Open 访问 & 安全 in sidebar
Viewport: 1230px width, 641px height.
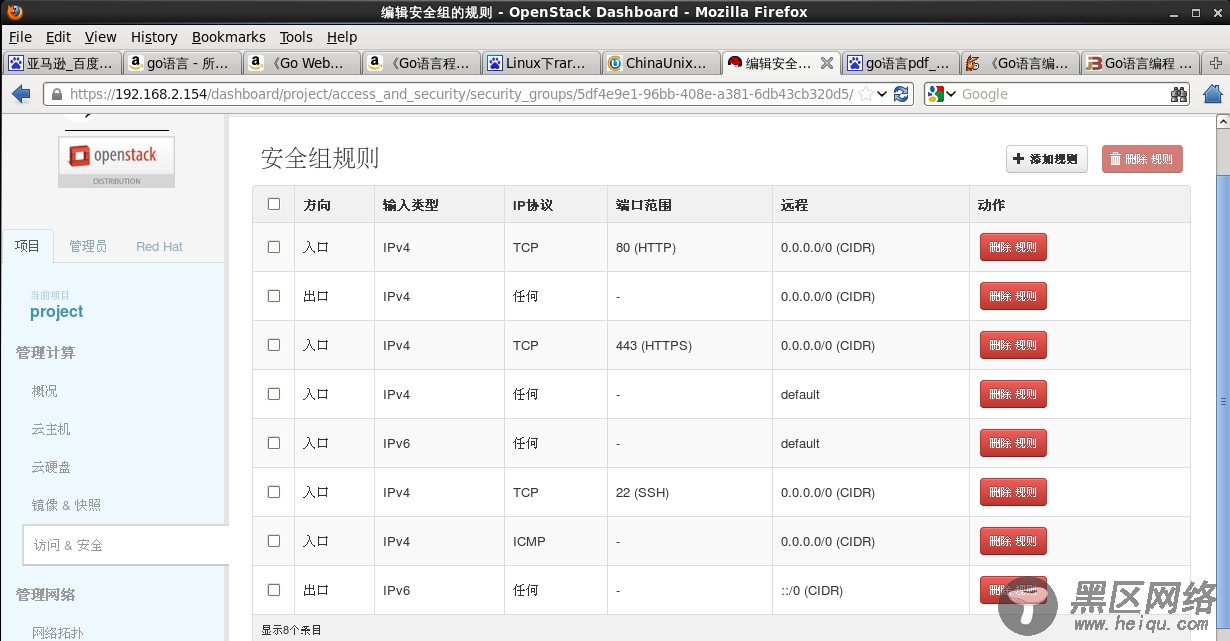click(125, 545)
